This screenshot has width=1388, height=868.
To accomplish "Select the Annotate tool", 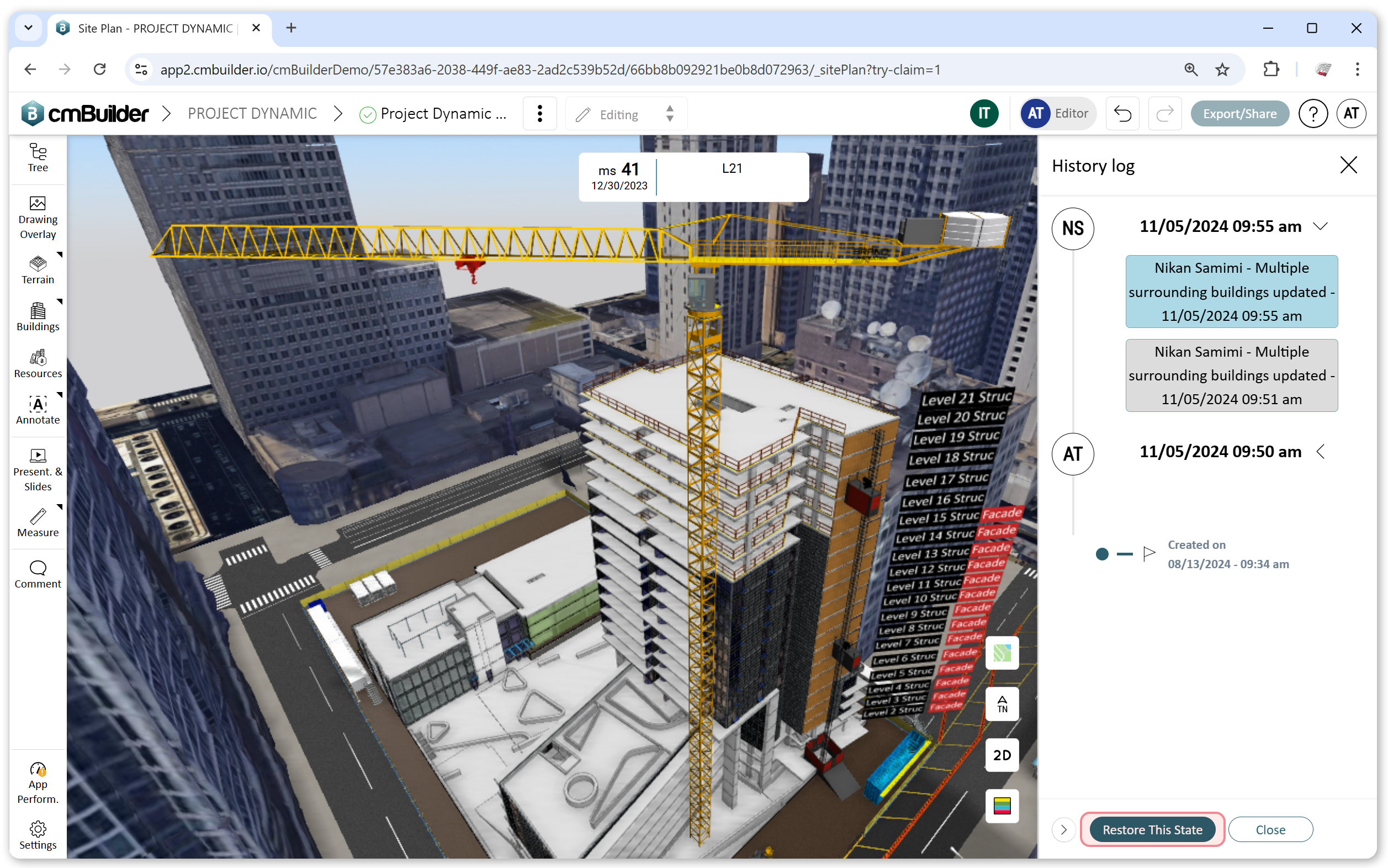I will coord(38,410).
